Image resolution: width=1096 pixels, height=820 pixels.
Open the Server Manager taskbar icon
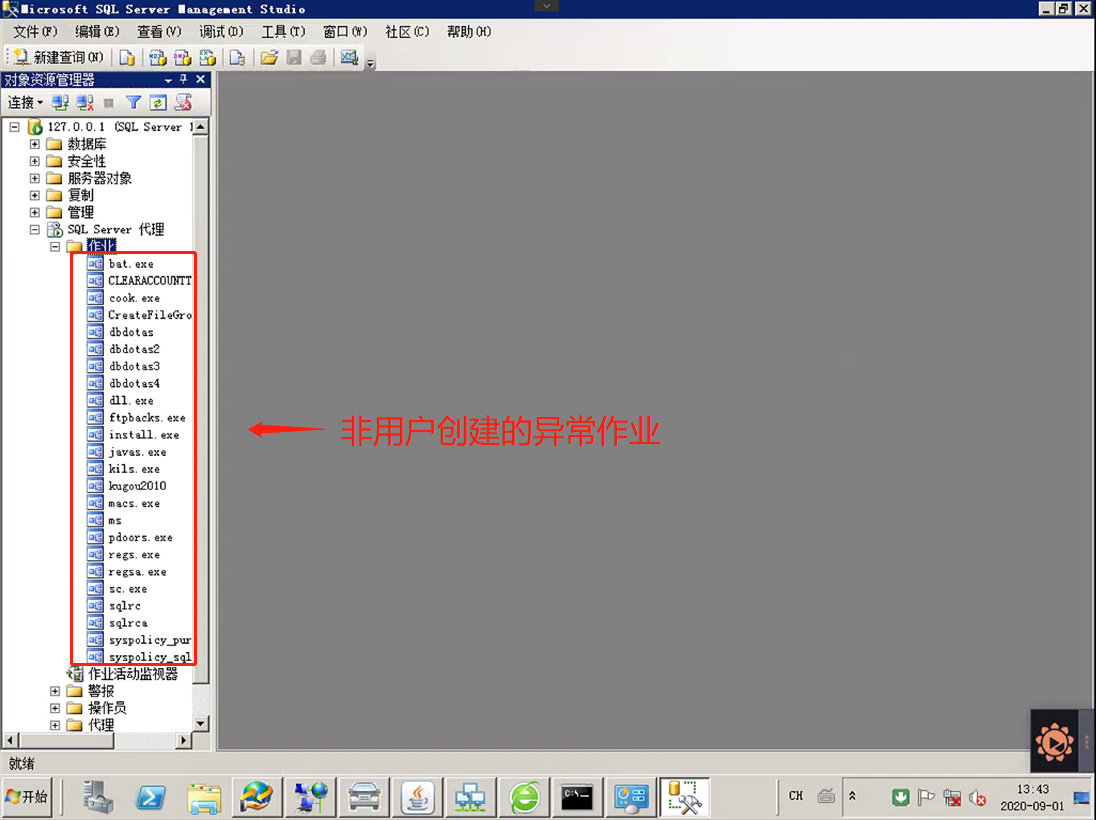pos(98,798)
